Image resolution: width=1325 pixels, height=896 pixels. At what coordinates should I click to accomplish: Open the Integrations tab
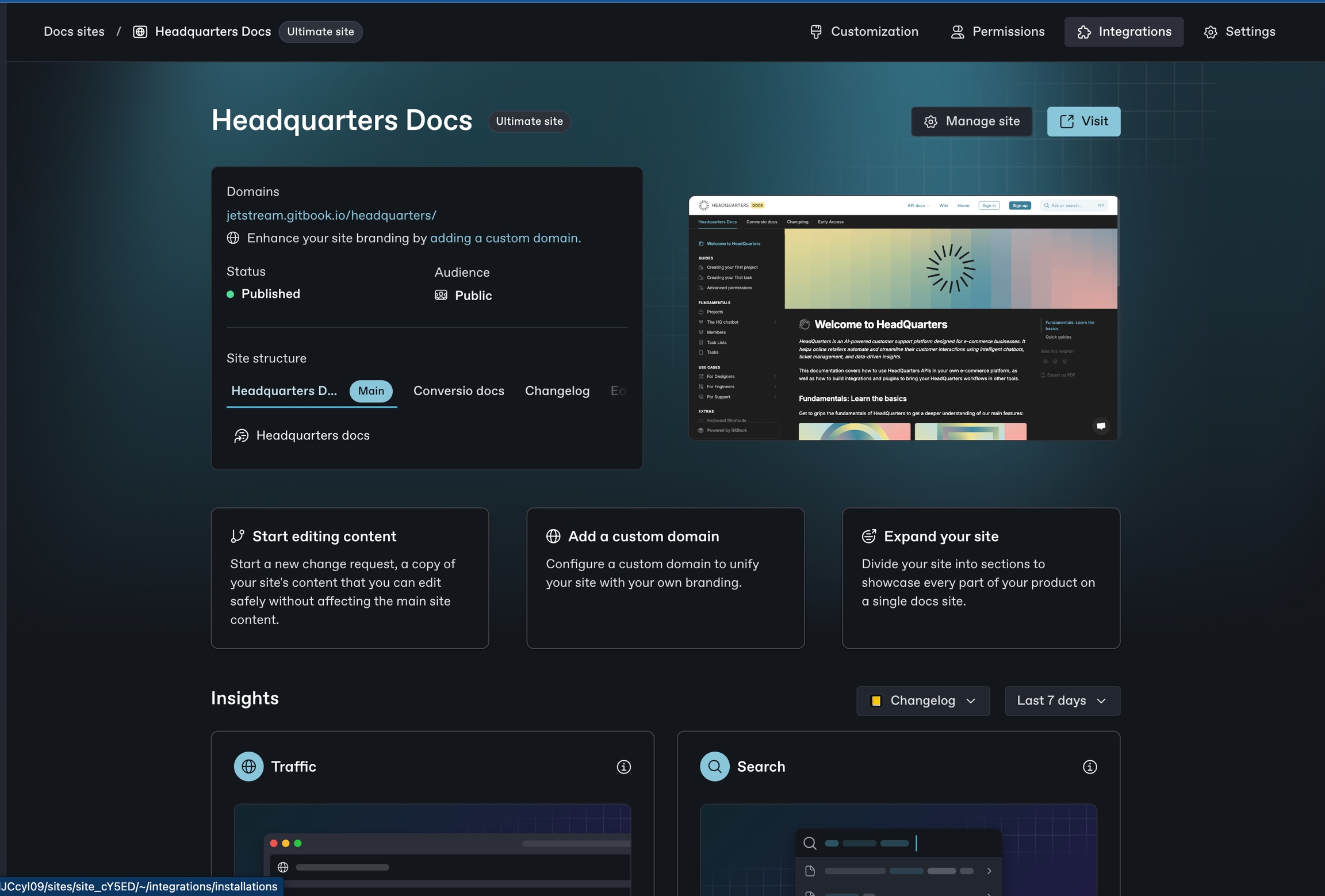[x=1123, y=32]
